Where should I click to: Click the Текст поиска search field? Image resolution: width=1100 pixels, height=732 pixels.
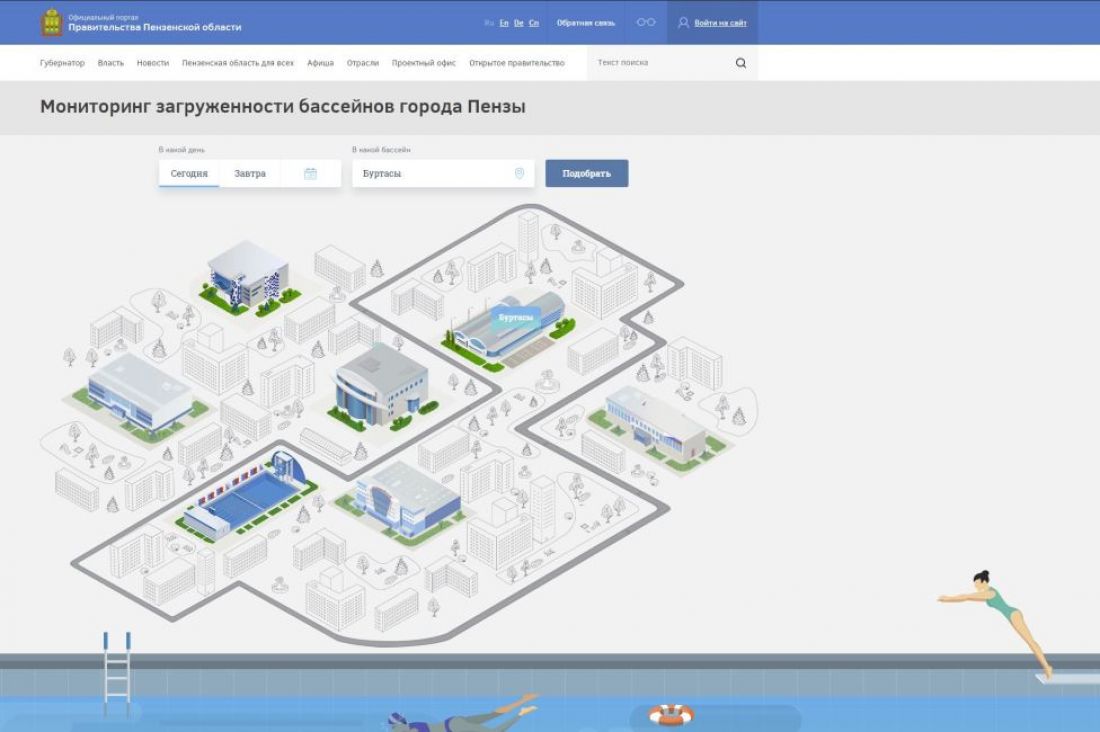pos(660,63)
